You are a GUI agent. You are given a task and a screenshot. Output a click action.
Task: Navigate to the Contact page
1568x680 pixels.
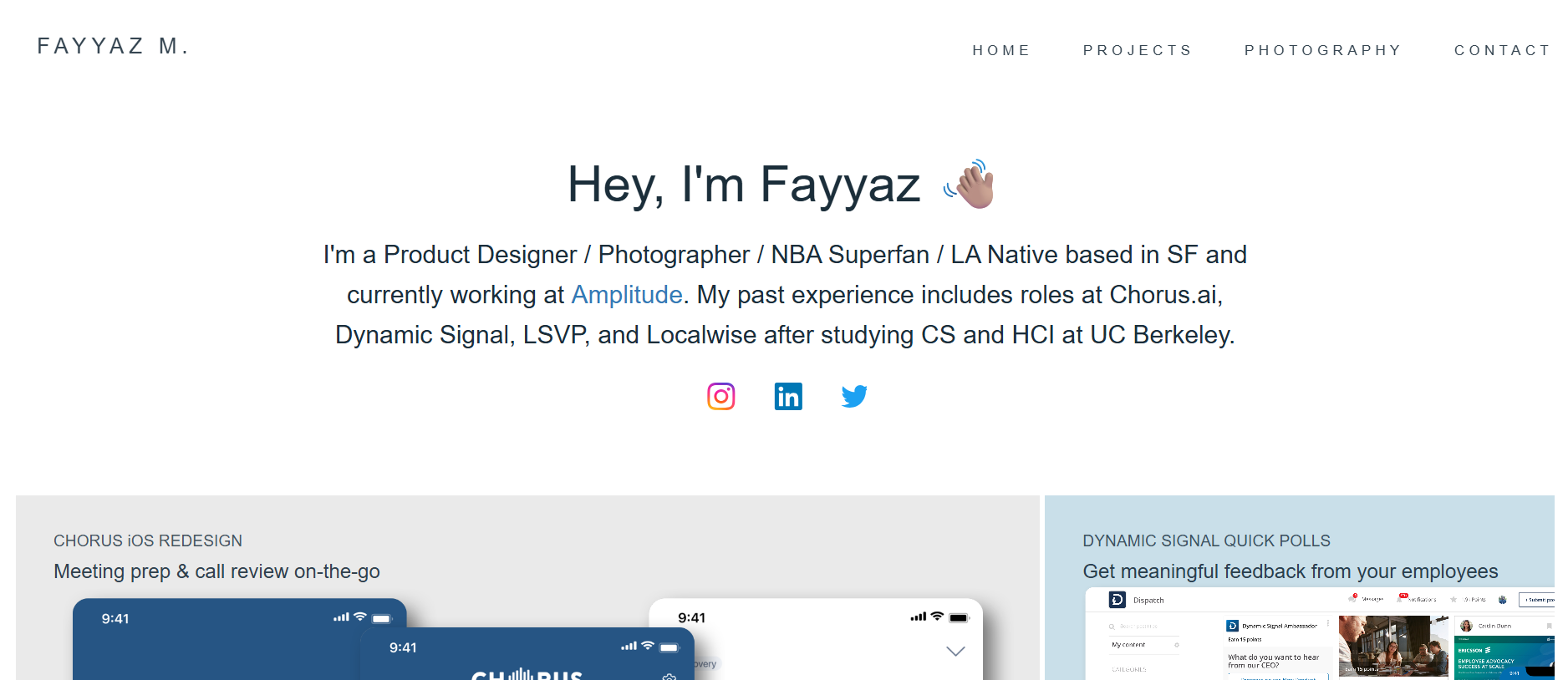click(x=1501, y=50)
